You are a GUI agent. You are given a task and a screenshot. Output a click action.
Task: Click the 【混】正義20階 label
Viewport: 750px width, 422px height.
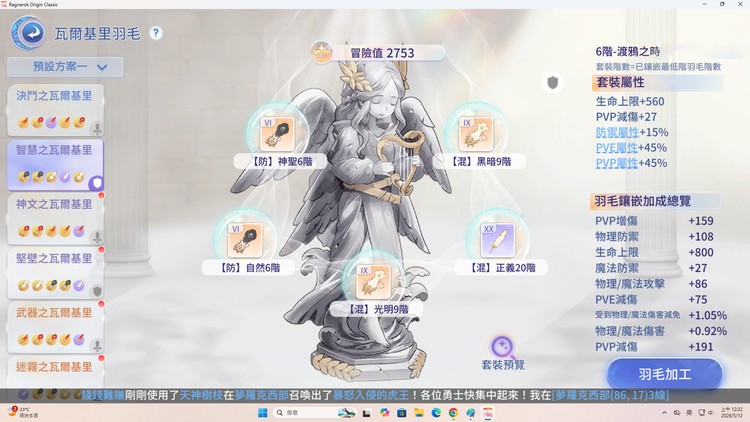pos(501,268)
